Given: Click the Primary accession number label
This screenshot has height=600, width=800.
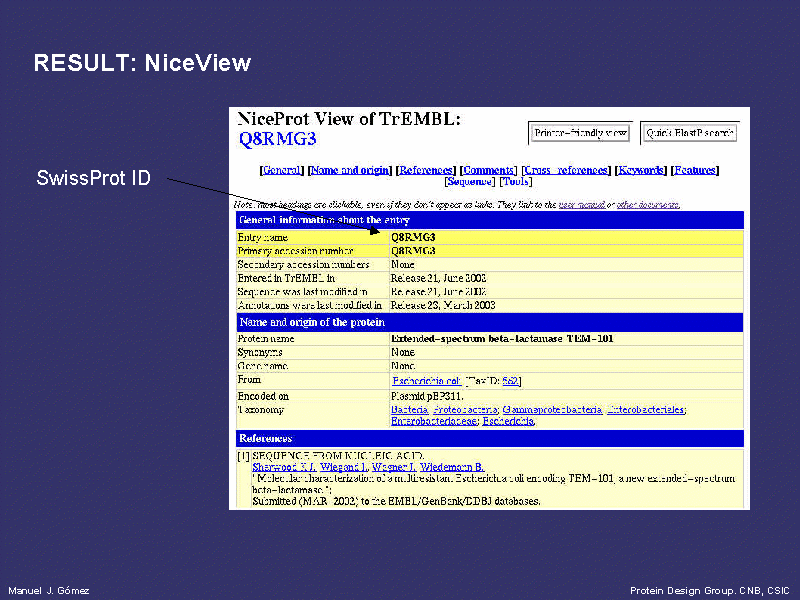Looking at the screenshot, I should click(295, 251).
